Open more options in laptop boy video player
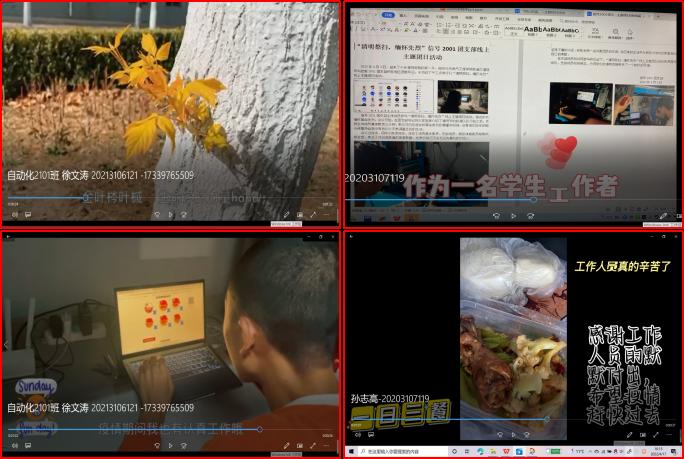 (x=326, y=445)
